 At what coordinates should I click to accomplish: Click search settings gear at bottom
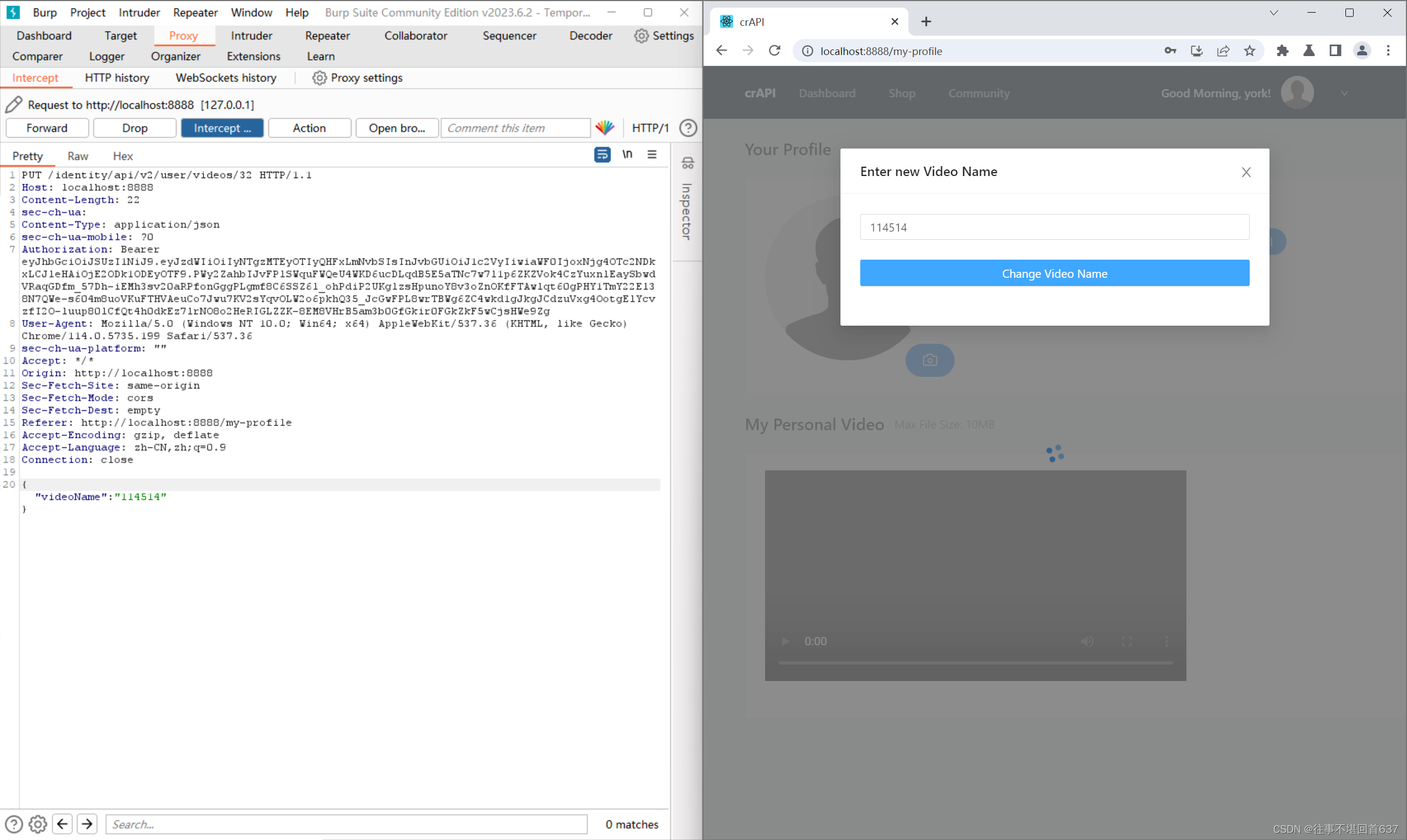point(38,824)
